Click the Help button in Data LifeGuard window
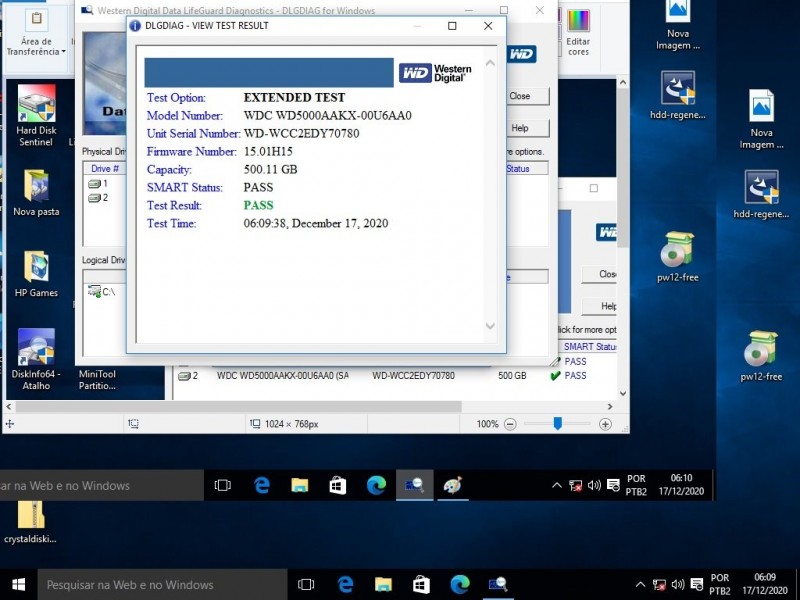800x600 pixels. [528, 128]
